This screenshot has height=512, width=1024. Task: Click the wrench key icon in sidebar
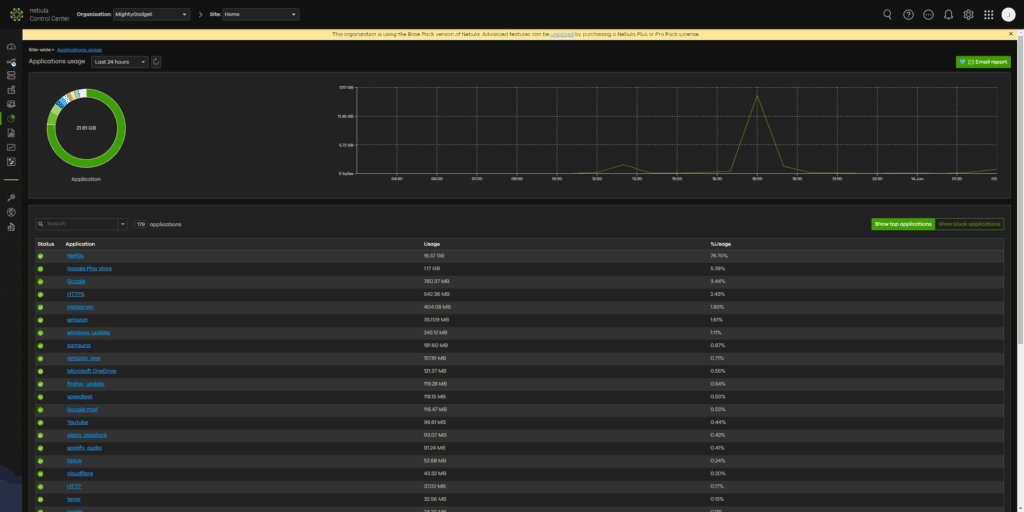point(11,198)
